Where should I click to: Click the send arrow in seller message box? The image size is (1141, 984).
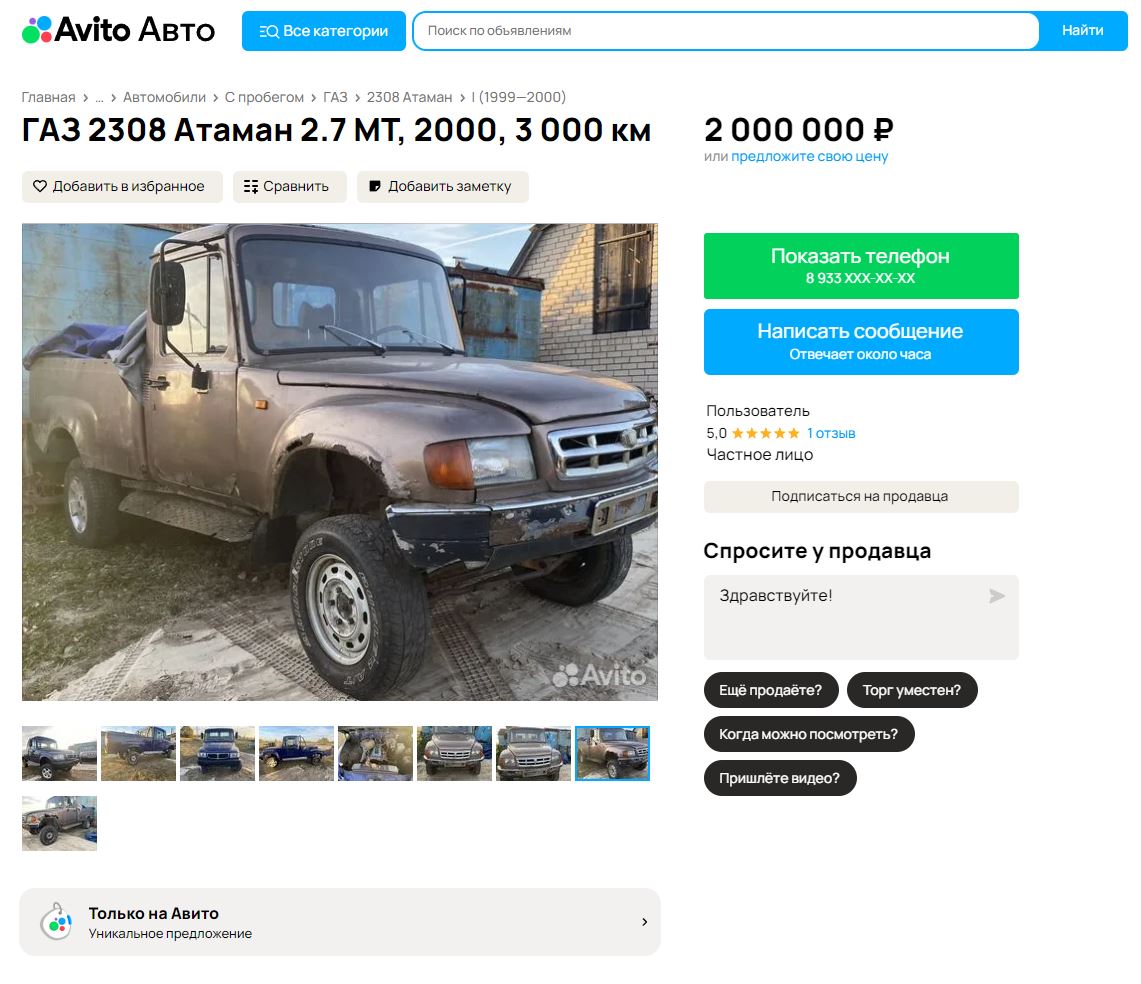996,596
